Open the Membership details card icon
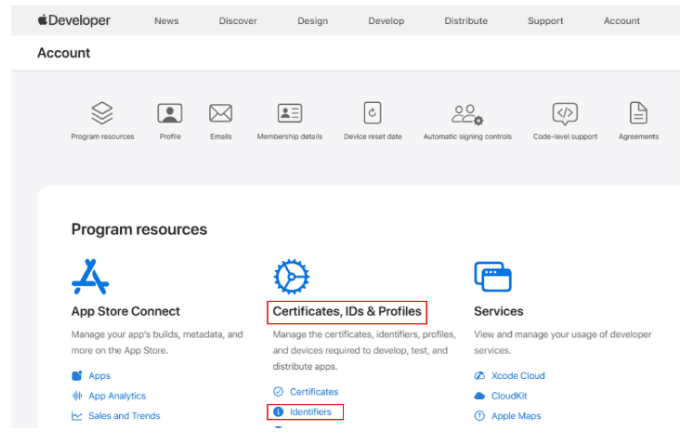The width and height of the screenshot is (691, 440). (290, 113)
